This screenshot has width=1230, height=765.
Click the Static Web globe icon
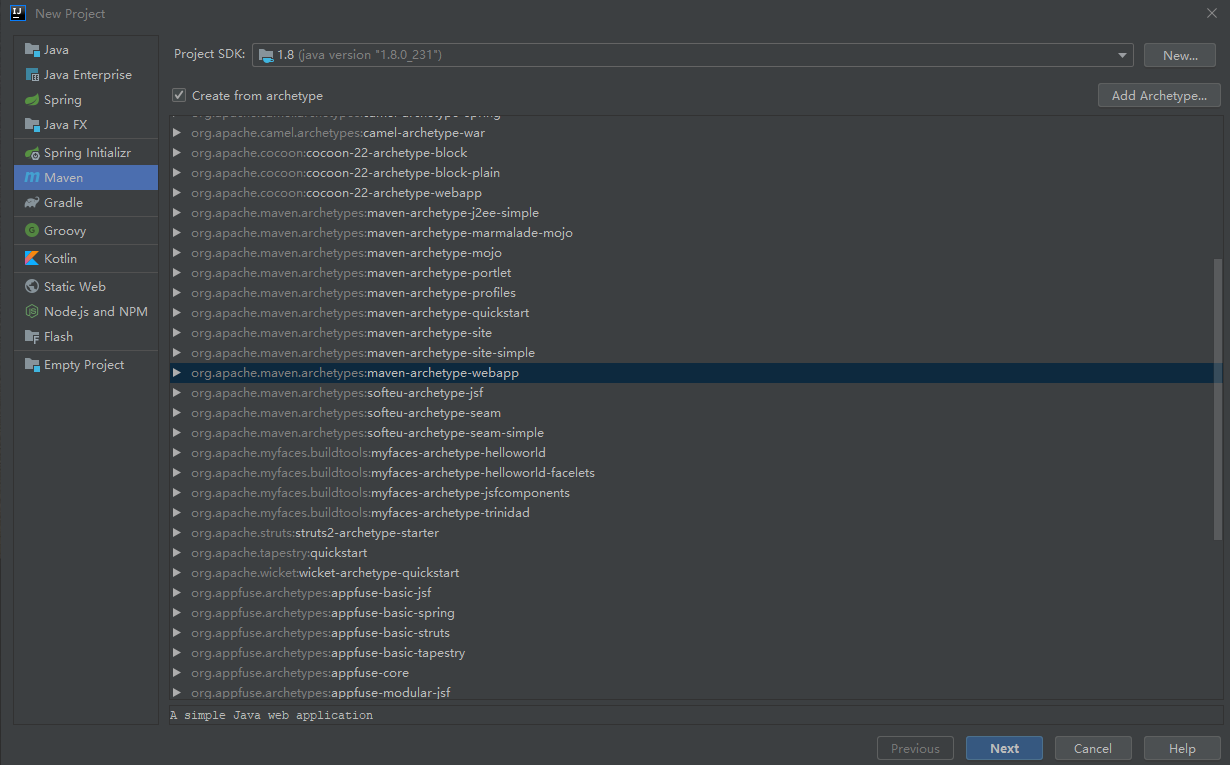(x=32, y=287)
